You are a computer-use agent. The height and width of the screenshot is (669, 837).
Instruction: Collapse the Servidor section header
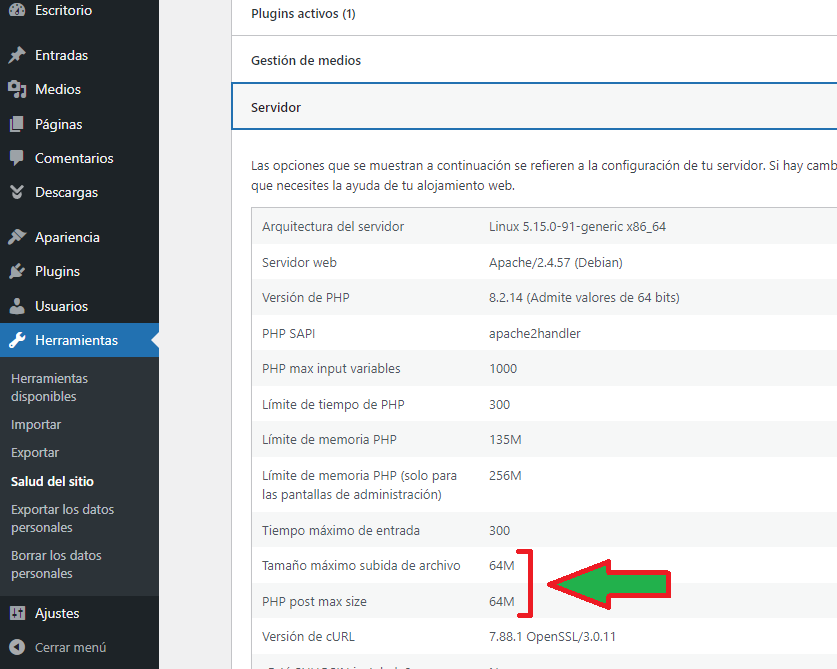click(534, 107)
